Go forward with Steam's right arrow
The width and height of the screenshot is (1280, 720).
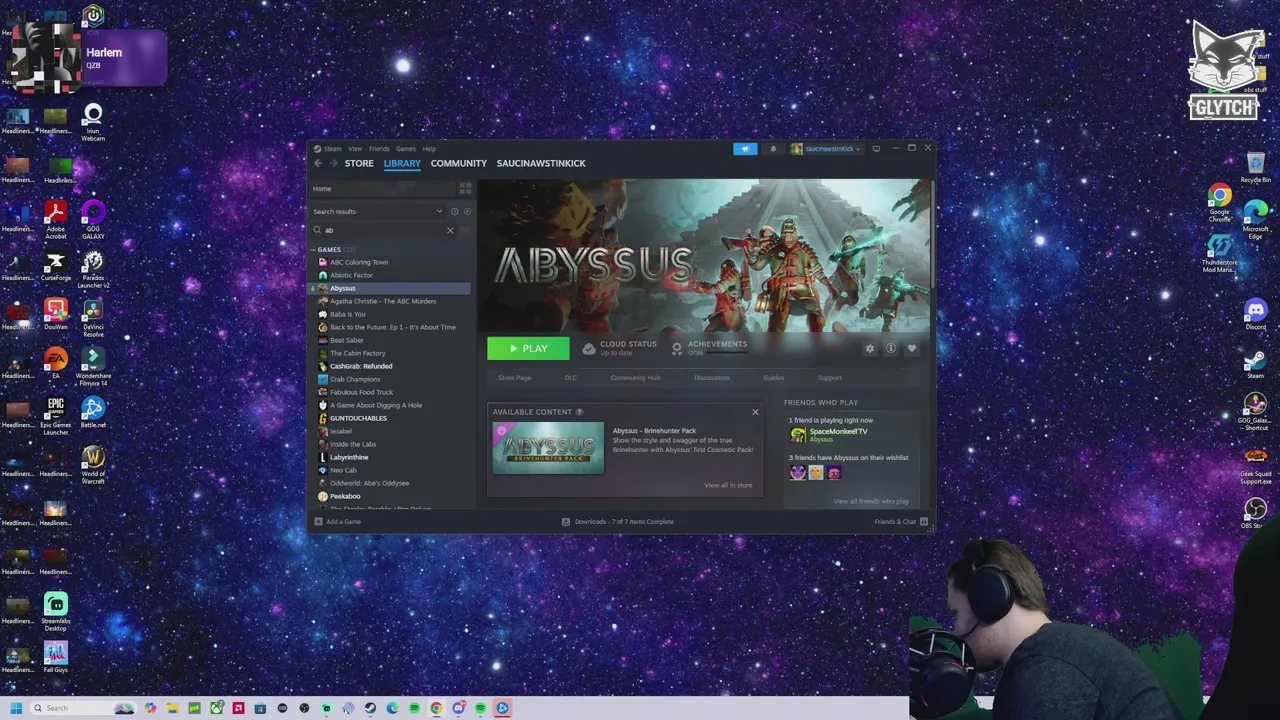click(333, 163)
